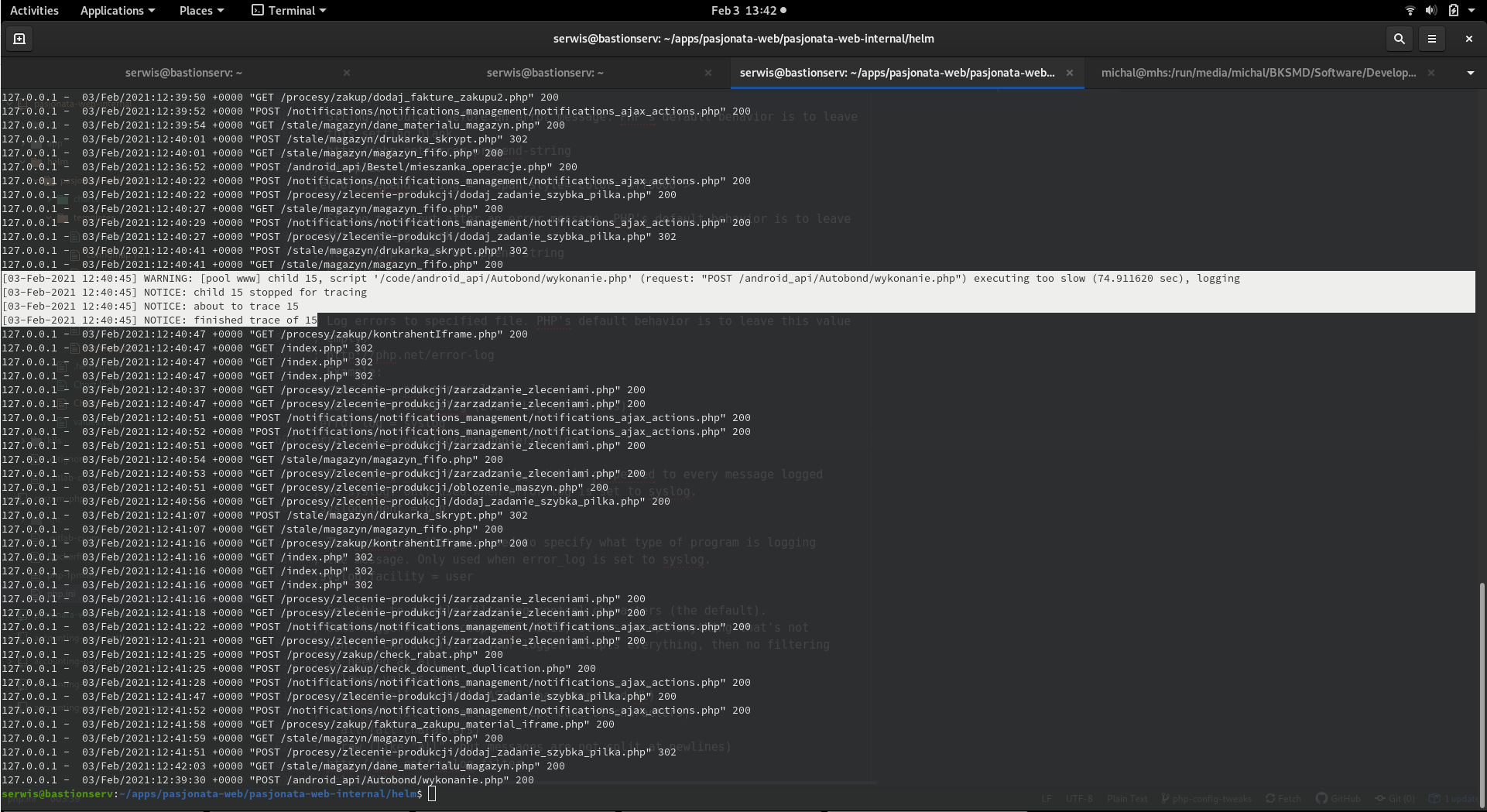Click the dodaj_fakture_zakupu2.php log line

pyautogui.click(x=280, y=98)
